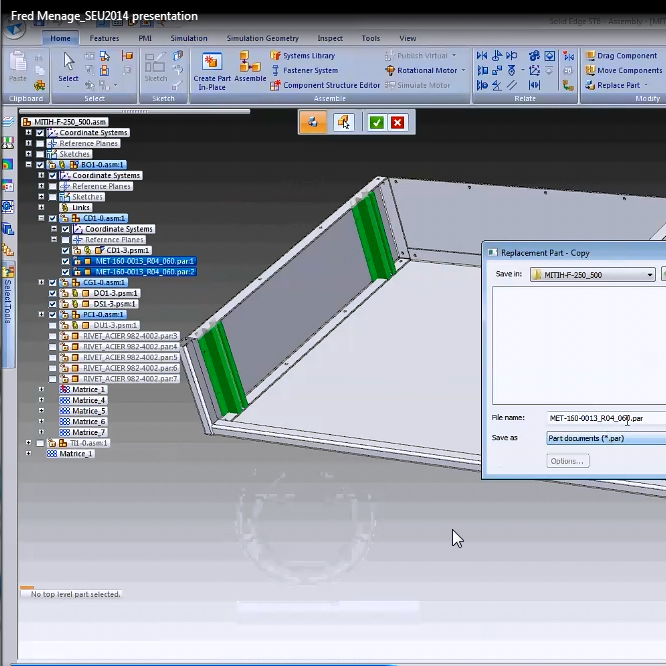Open the Features ribbon tab
This screenshot has height=666, width=666.
coord(104,38)
